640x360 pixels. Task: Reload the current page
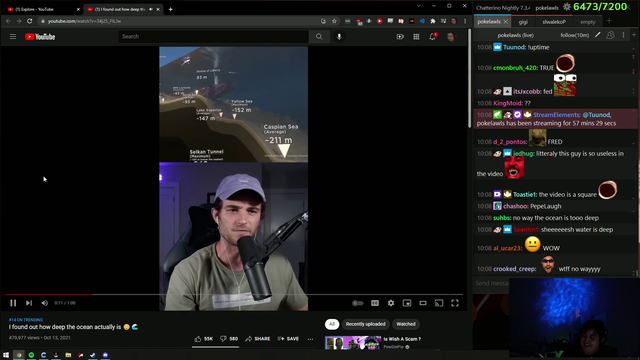(29, 21)
